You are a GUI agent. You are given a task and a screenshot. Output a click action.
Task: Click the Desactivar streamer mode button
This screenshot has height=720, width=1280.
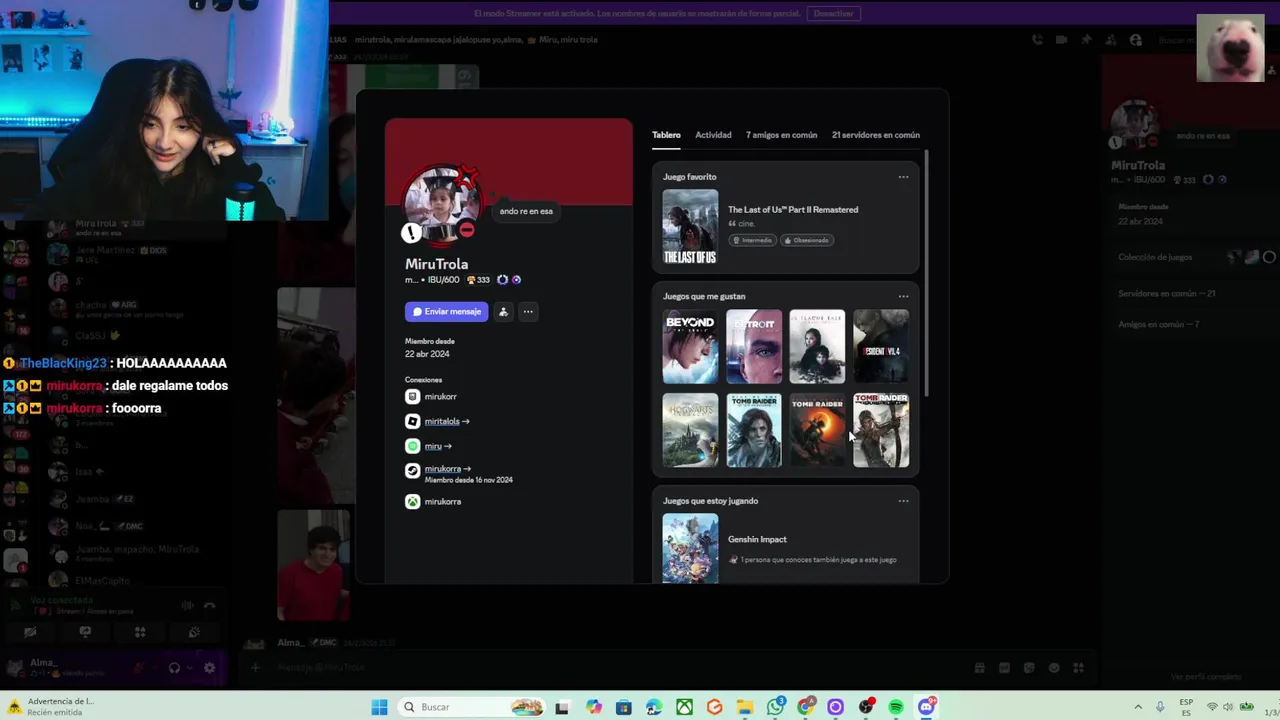(833, 14)
